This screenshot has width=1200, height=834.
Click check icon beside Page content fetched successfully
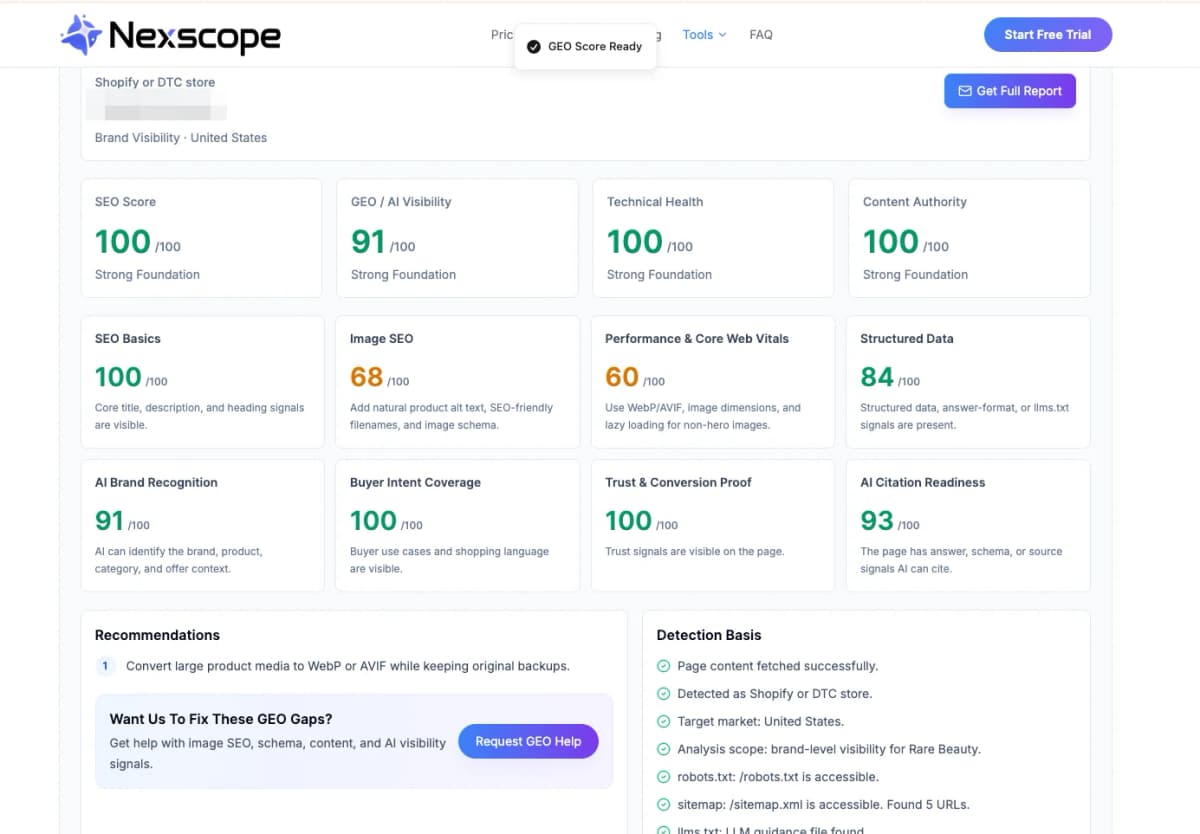[x=663, y=666]
